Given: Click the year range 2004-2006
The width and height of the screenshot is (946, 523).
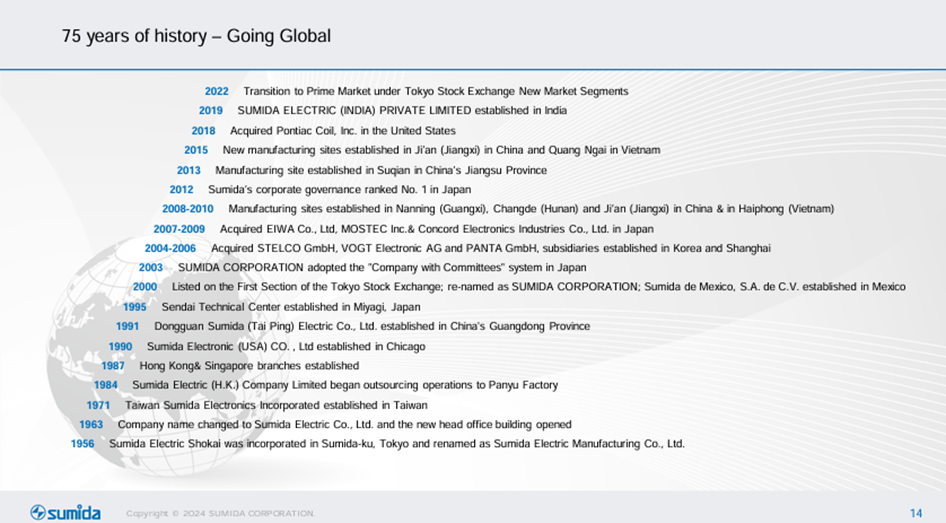Looking at the screenshot, I should [x=170, y=248].
